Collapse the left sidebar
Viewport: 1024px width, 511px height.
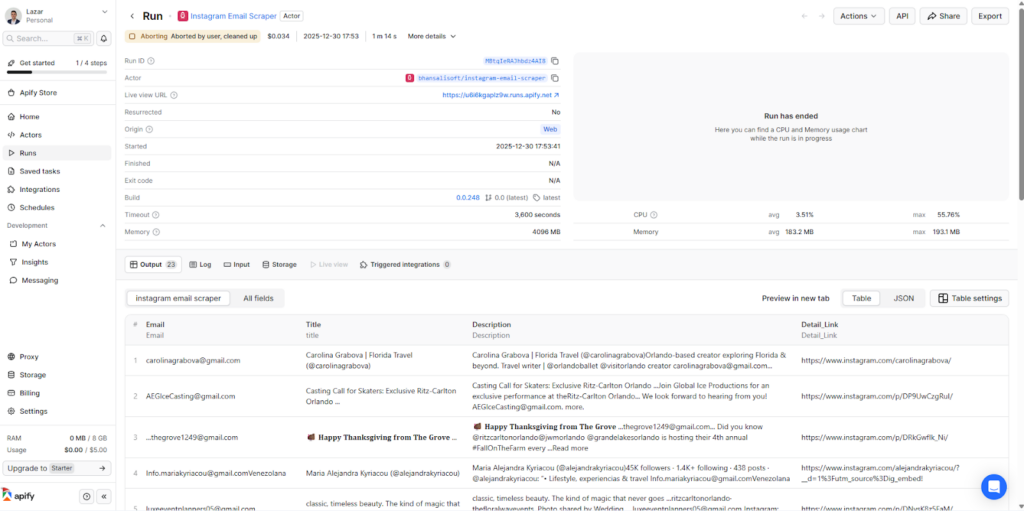(104, 496)
